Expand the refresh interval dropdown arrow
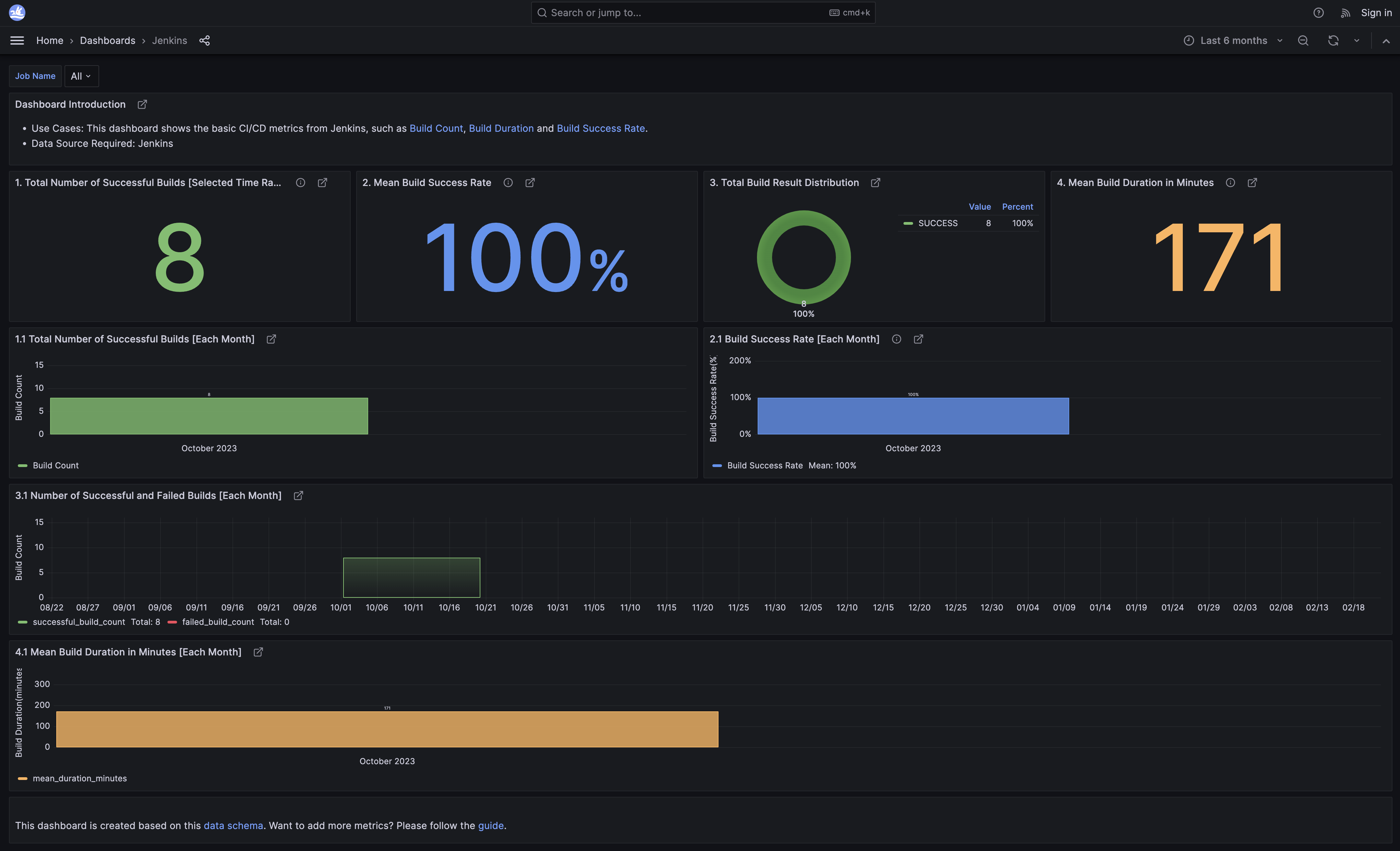This screenshot has width=1400, height=851. point(1357,40)
